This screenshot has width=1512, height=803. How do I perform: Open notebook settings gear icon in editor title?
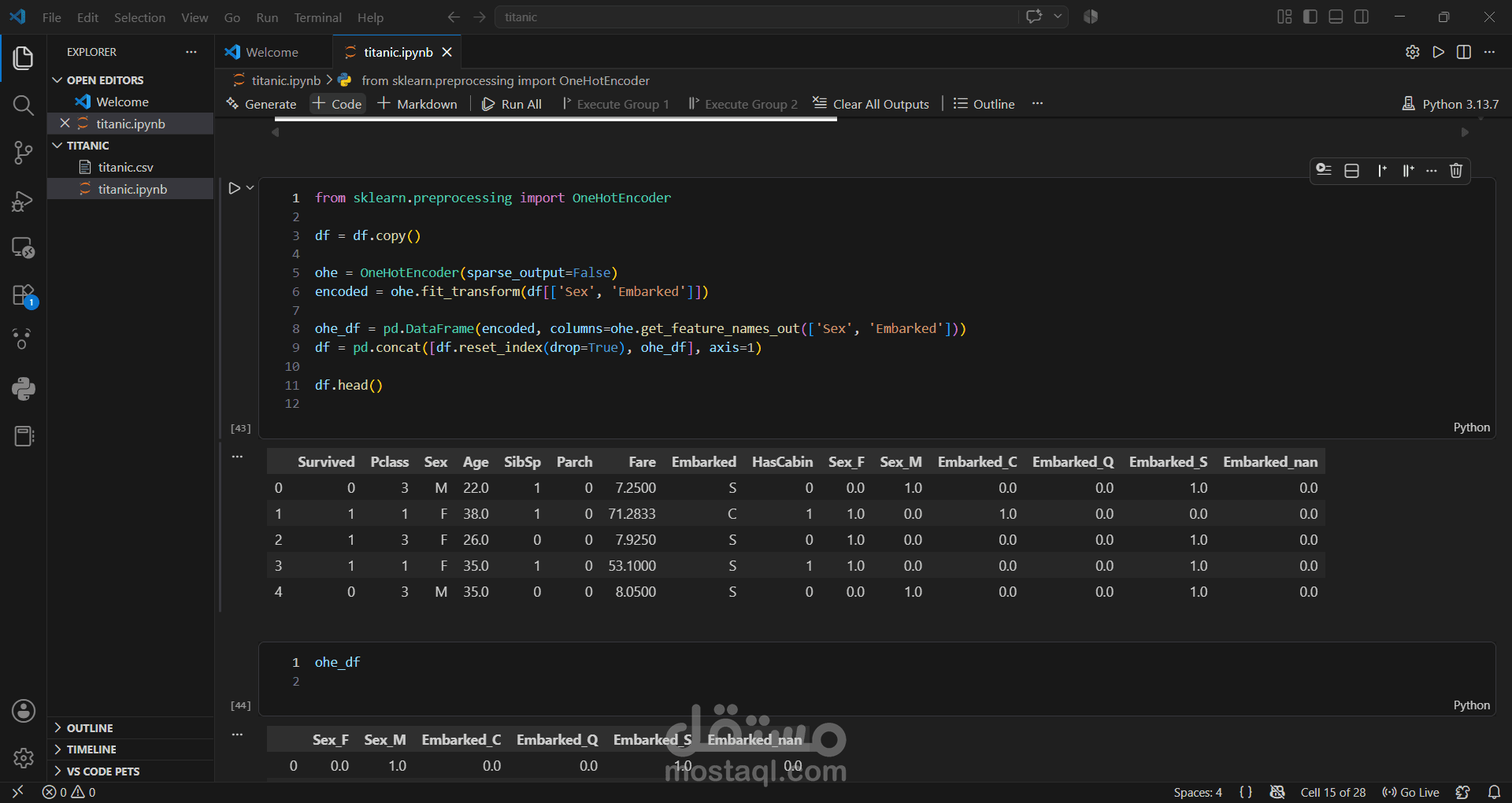point(1413,52)
